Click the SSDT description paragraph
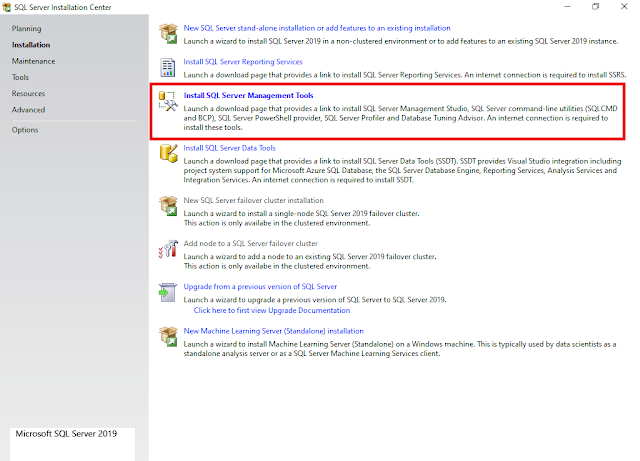Viewport: 640px width, 461px height. 402,171
